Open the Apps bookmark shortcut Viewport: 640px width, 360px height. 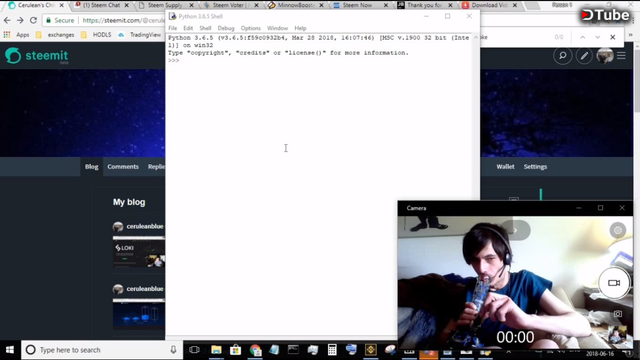pos(17,35)
